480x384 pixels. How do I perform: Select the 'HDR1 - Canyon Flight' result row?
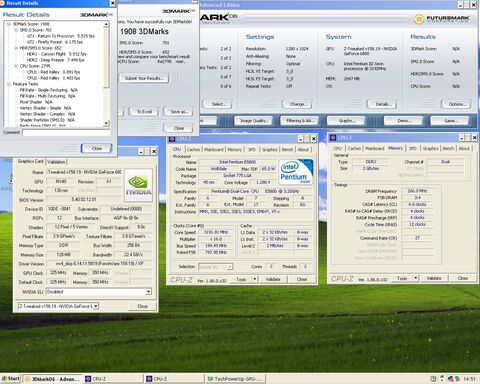pyautogui.click(x=56, y=54)
